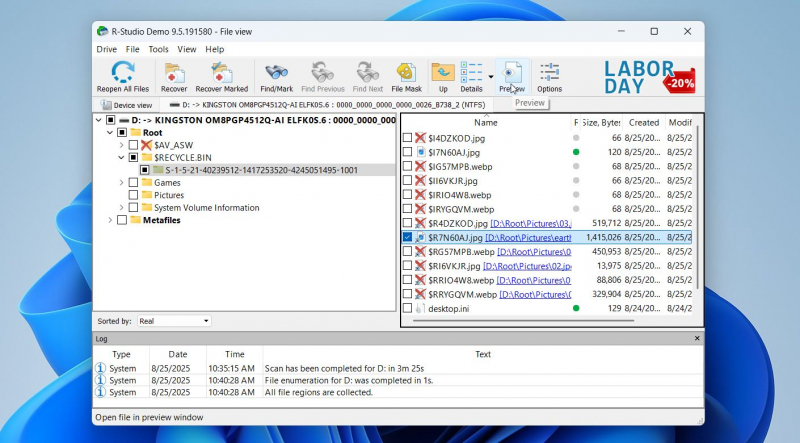Expand the System Volume Information folder
800x443 pixels.
[121, 208]
